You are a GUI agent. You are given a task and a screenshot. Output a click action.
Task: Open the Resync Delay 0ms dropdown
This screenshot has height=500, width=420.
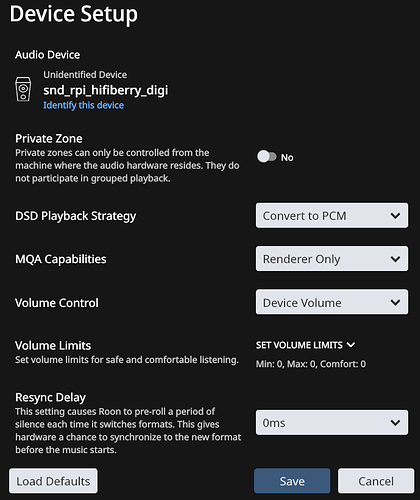pyautogui.click(x=332, y=423)
